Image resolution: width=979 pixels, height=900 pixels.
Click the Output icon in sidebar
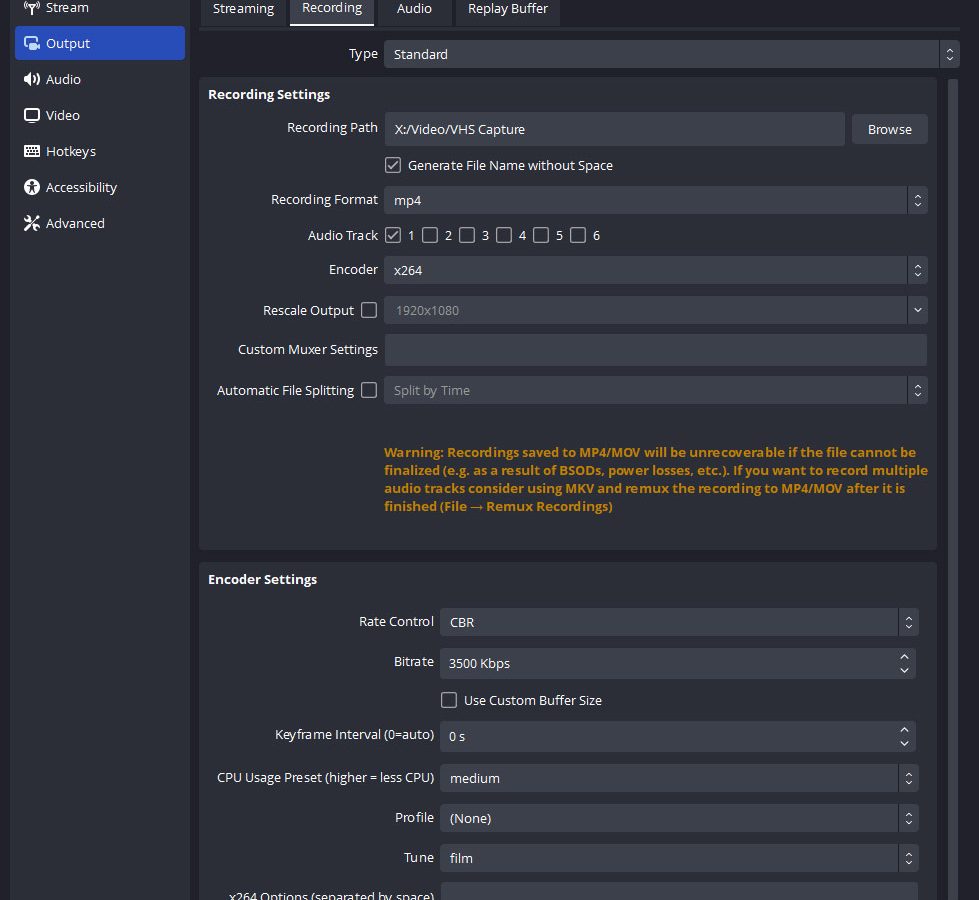pos(31,44)
